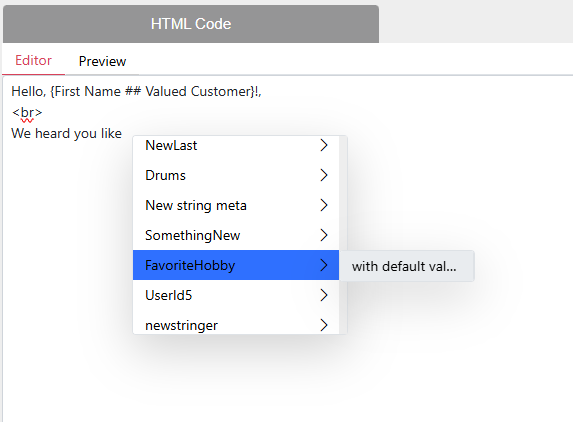Place cursor in the 'Hello, {First Name' line
The image size is (573, 422).
pyautogui.click(x=136, y=91)
